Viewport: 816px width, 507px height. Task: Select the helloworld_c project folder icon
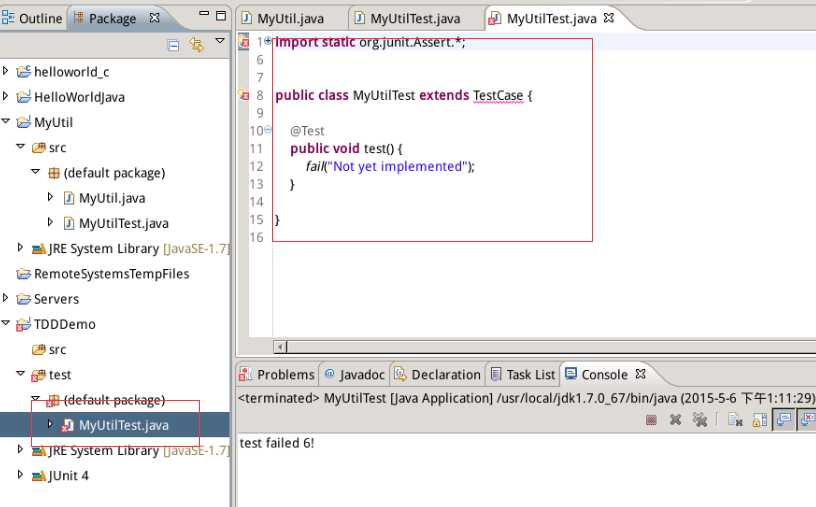click(23, 71)
